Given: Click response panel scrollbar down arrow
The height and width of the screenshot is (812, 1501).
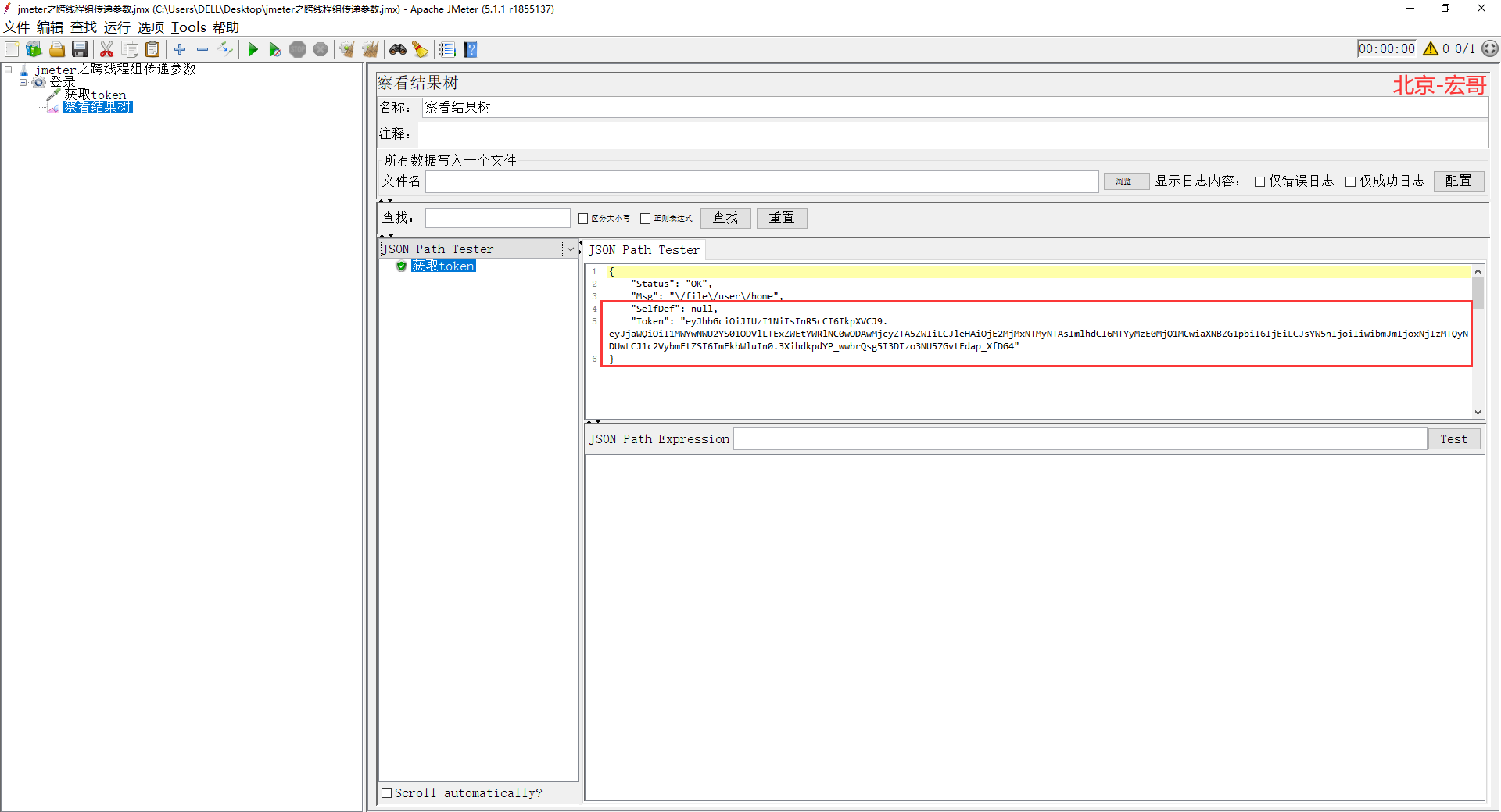Looking at the screenshot, I should [1478, 412].
